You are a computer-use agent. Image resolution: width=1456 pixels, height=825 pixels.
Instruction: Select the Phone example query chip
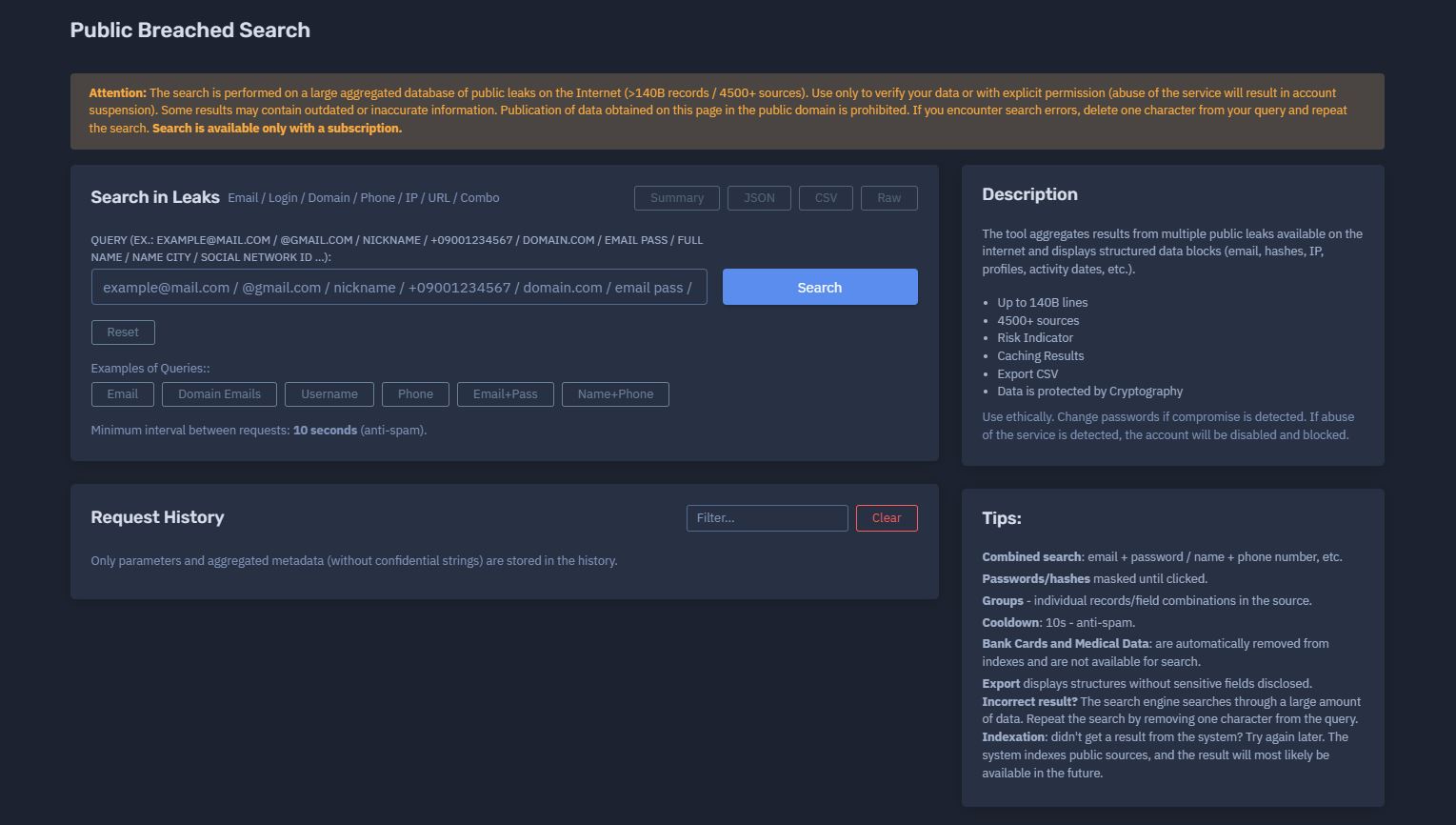pos(415,394)
